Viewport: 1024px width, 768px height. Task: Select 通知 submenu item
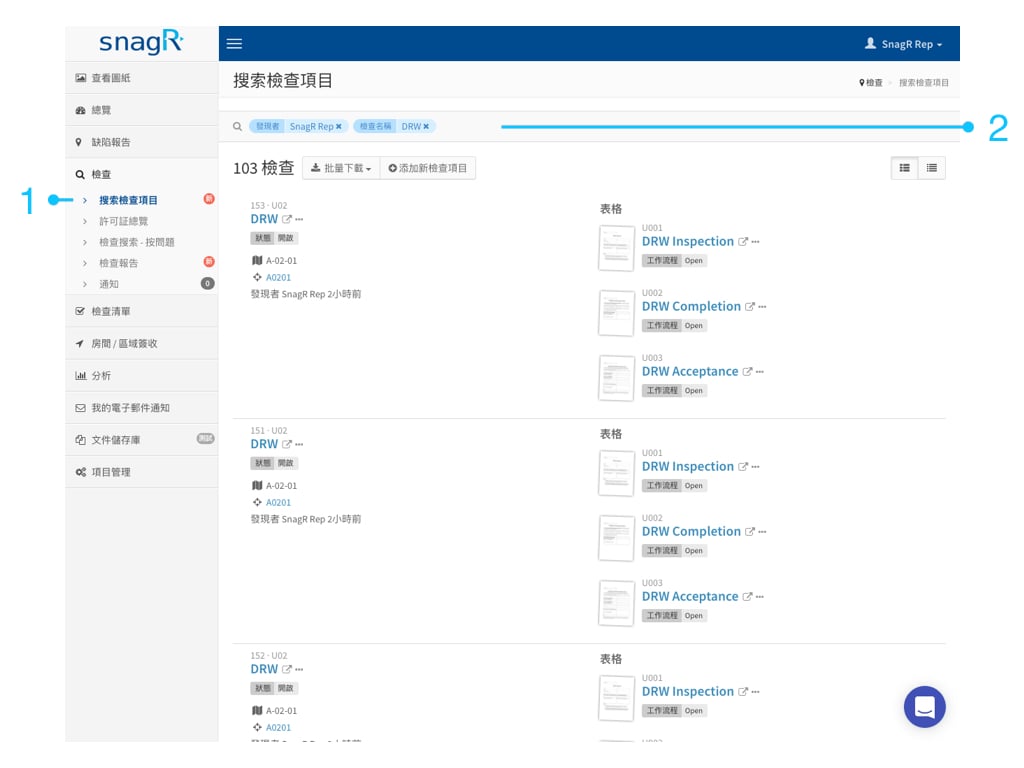coord(108,283)
